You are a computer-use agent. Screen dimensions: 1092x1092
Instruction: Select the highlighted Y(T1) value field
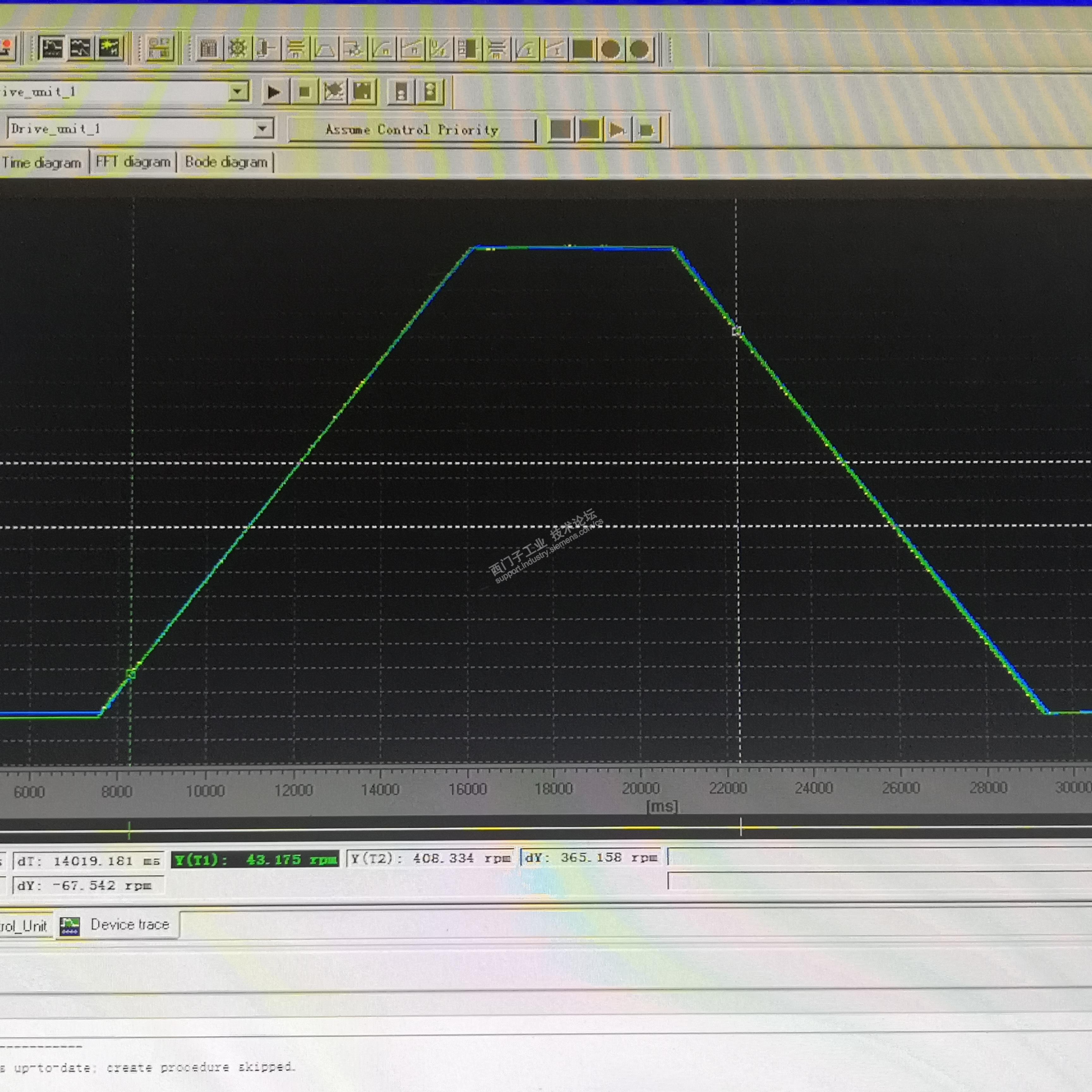pos(255,860)
